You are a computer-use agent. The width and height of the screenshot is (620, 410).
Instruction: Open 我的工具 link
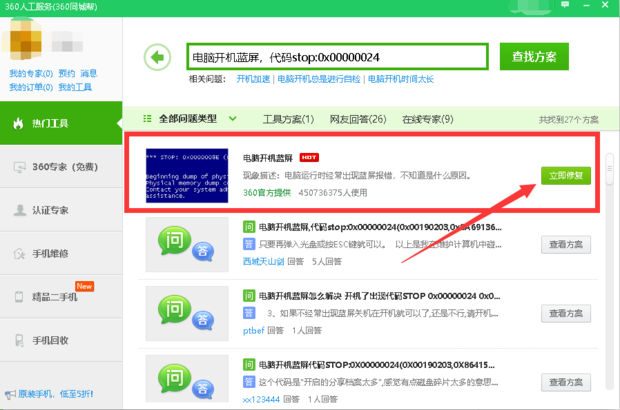pyautogui.click(x=75, y=87)
